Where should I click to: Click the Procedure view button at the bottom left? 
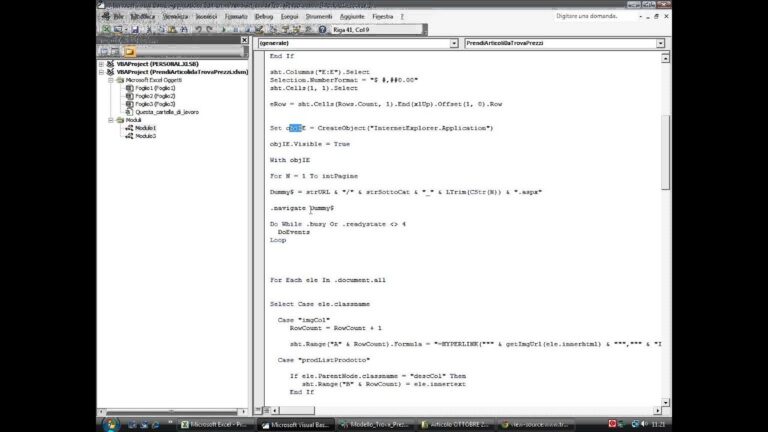point(258,410)
